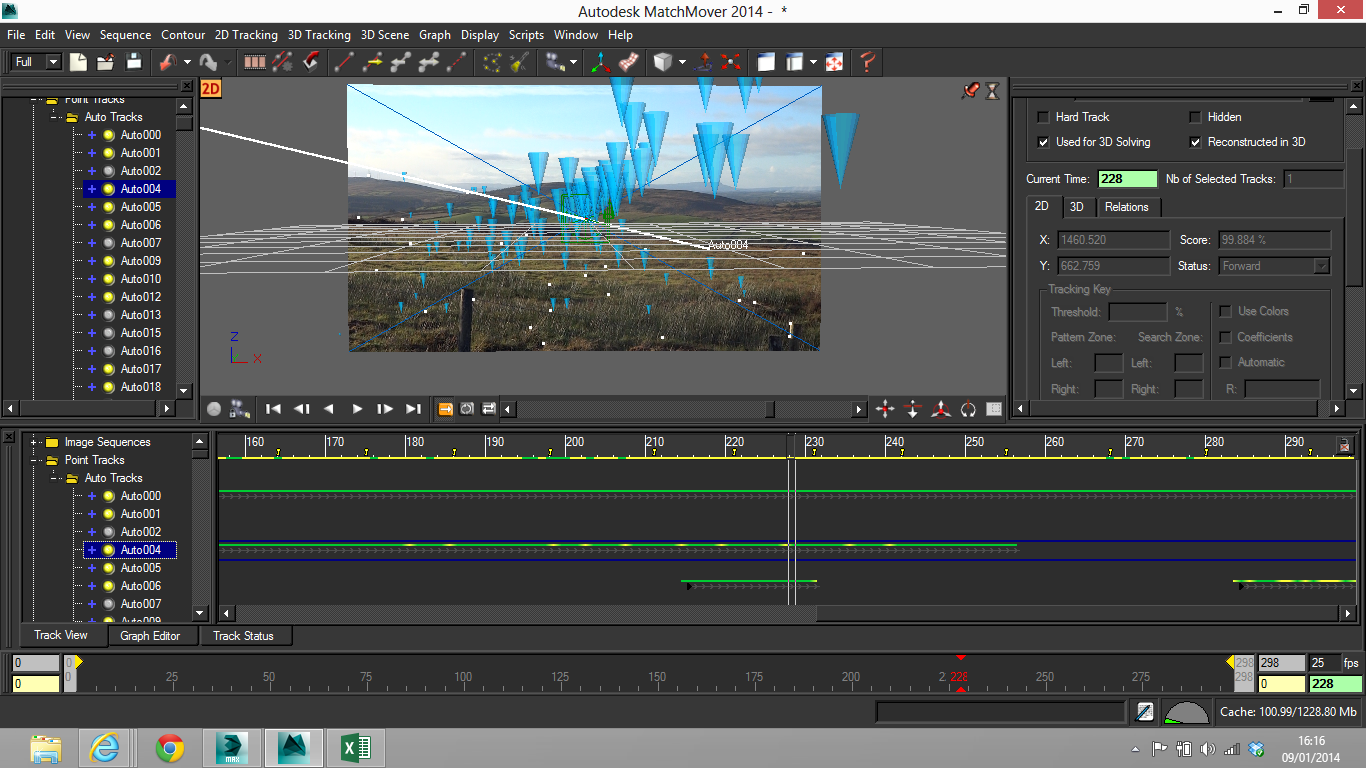Click the play forward button
Screen dimensions: 1366x768
click(x=357, y=409)
